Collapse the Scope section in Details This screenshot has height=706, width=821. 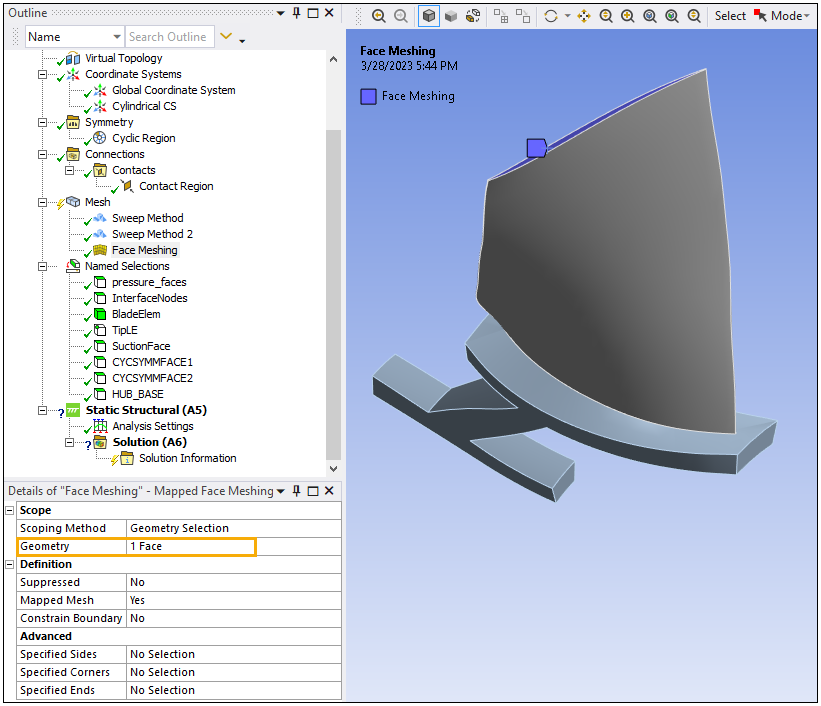coord(11,510)
